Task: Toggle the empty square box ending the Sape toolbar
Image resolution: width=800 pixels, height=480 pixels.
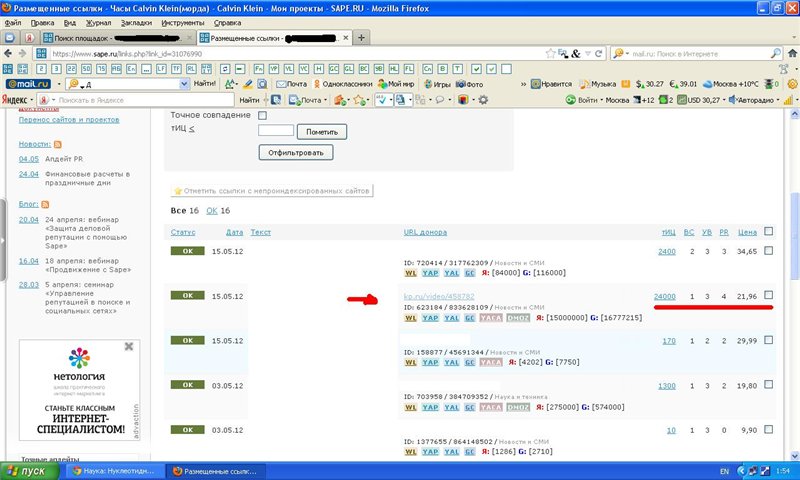Action: 506,69
